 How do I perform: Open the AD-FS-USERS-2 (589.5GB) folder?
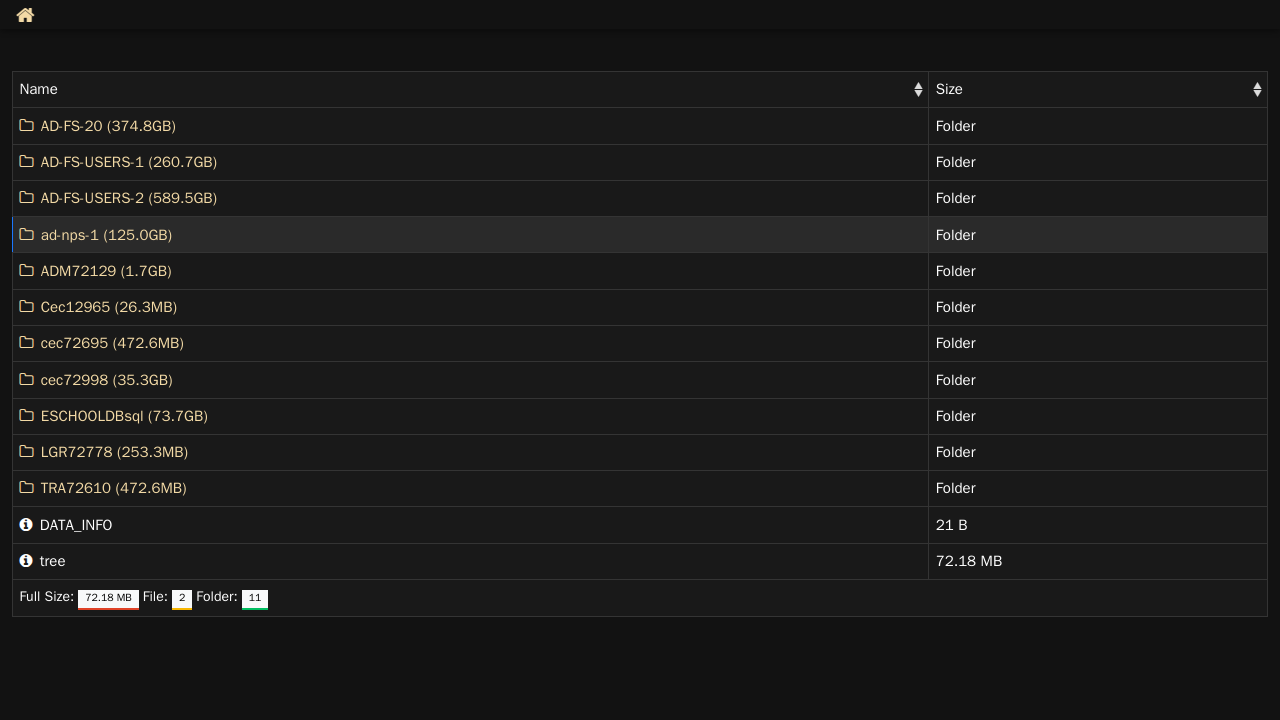pos(129,198)
